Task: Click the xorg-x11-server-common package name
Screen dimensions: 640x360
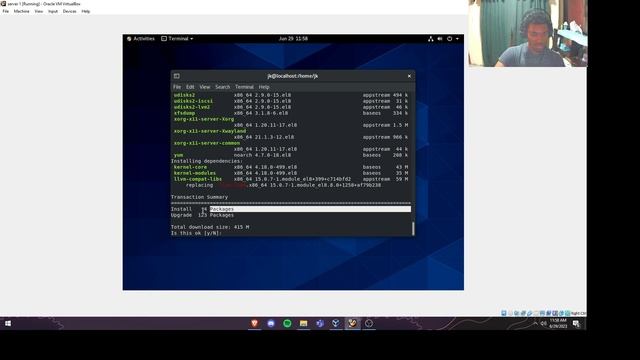Action: click(x=207, y=143)
